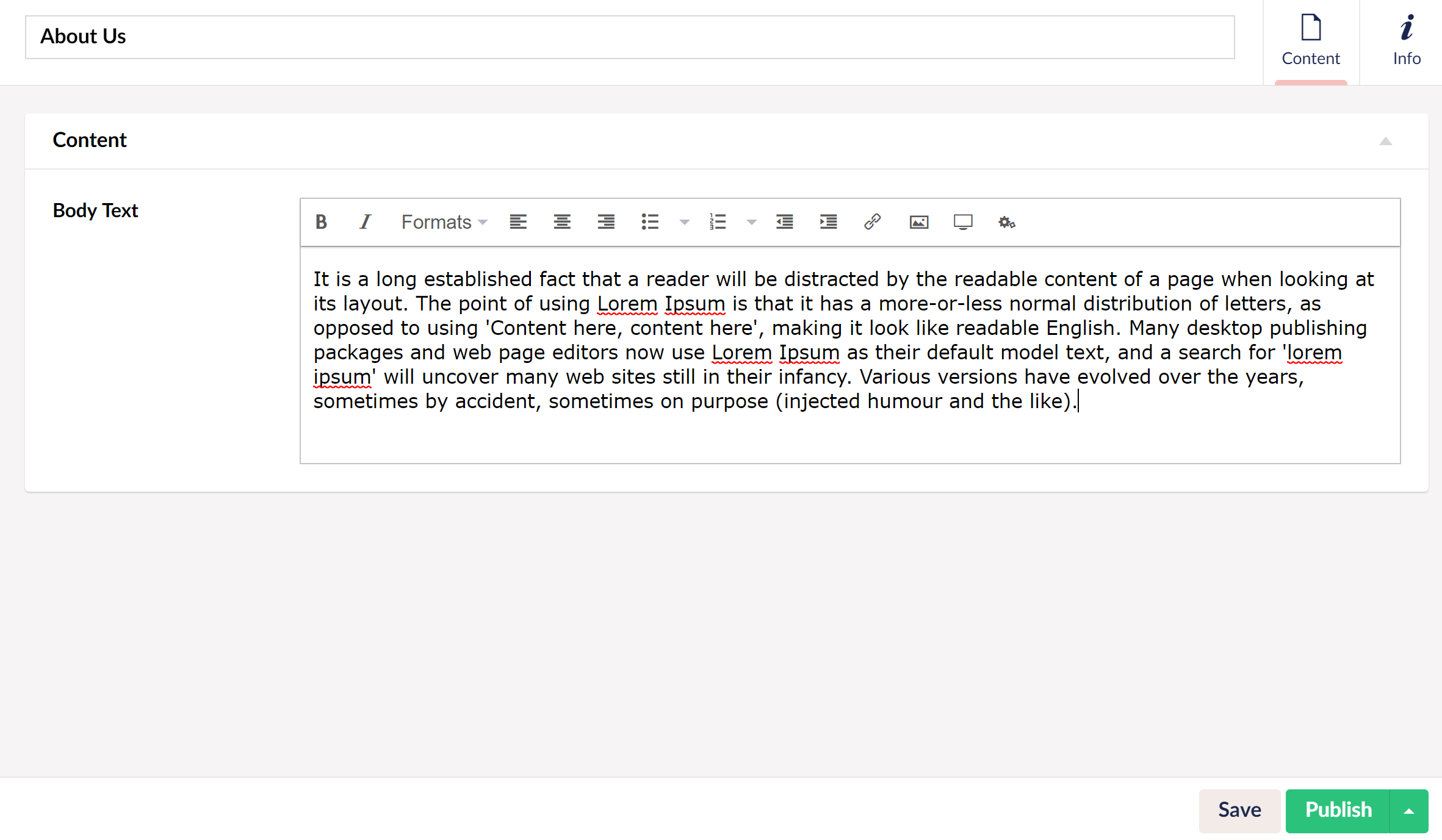This screenshot has height=840, width=1442.
Task: Insert a hyperlink
Action: pos(873,222)
